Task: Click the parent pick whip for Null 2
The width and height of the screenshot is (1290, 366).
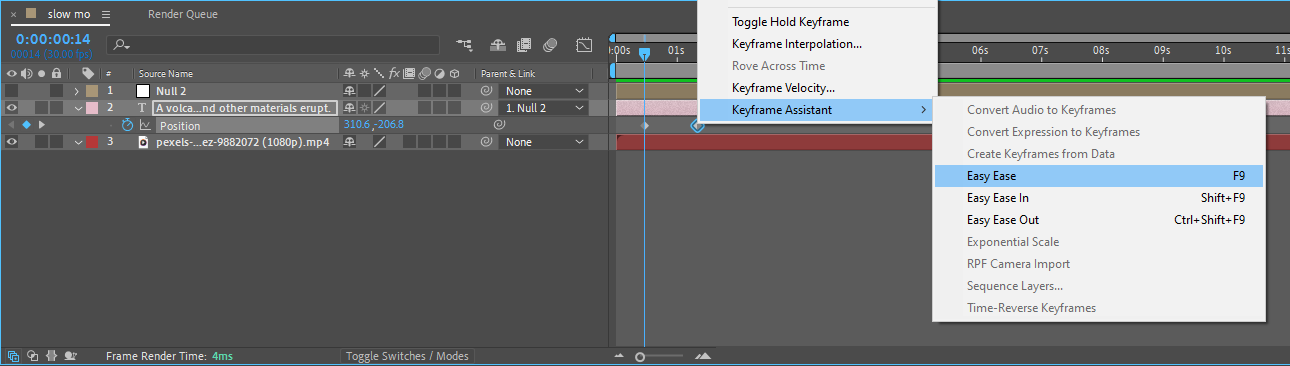Action: pyautogui.click(x=487, y=91)
